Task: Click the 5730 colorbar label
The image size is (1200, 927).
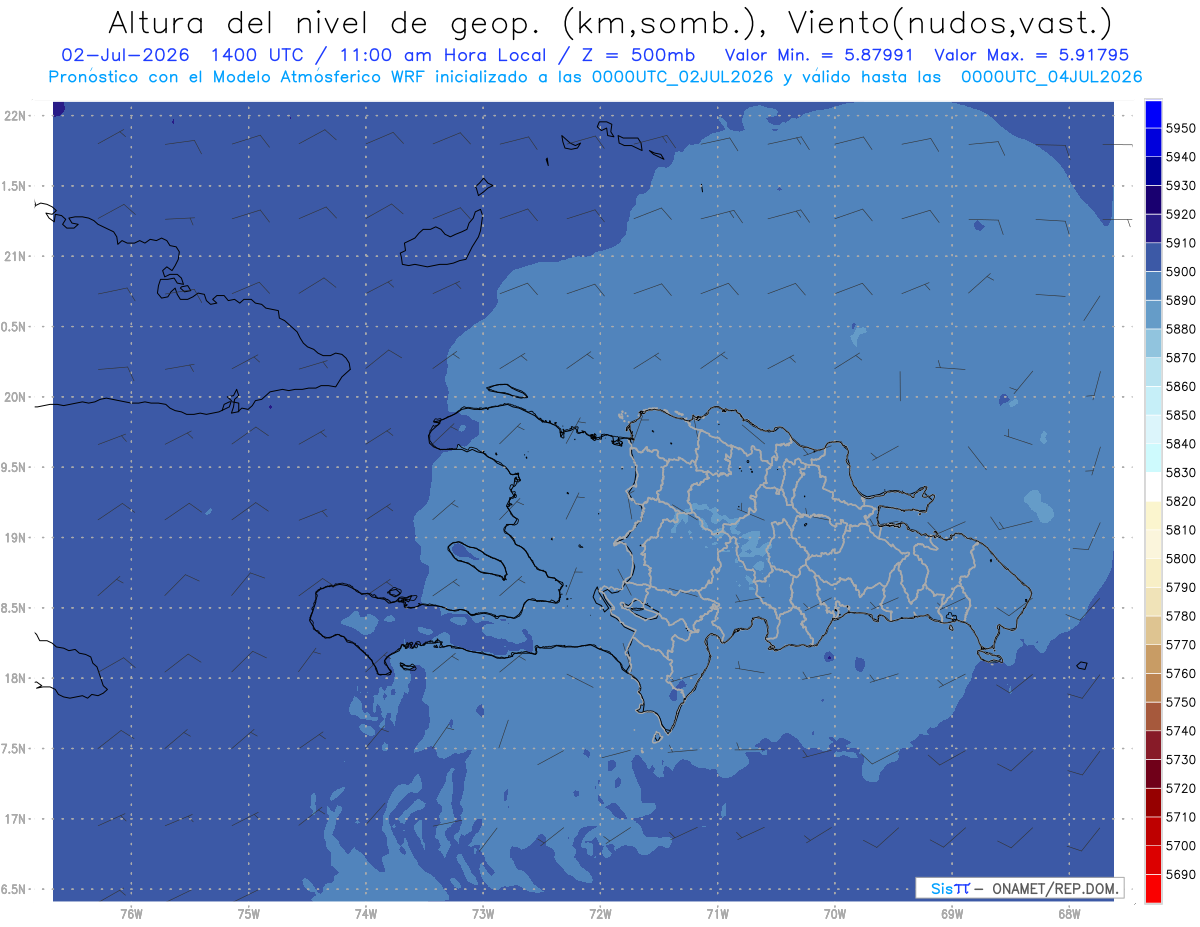Action: (x=1181, y=760)
